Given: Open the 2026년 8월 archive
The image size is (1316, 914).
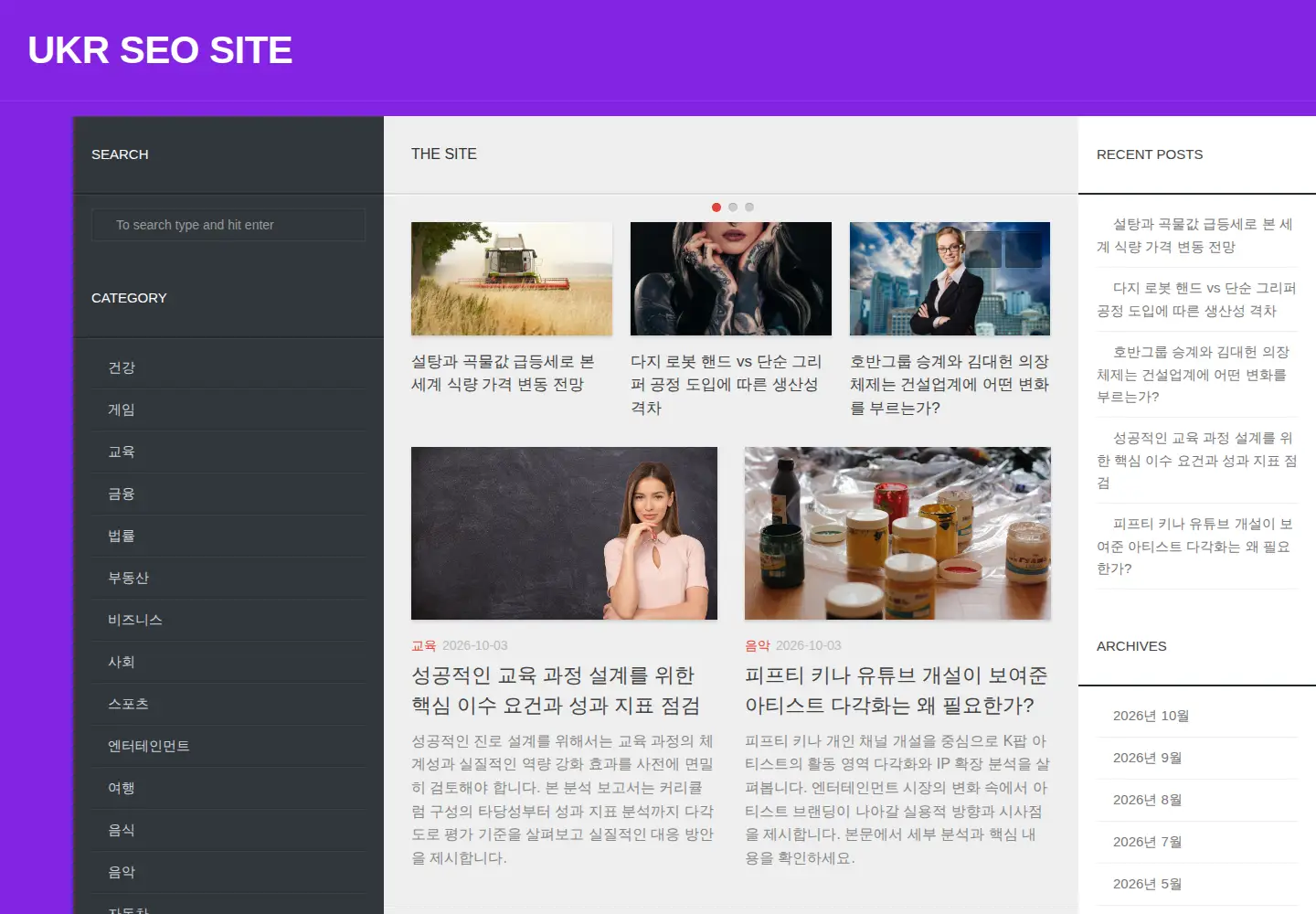Looking at the screenshot, I should [x=1147, y=800].
